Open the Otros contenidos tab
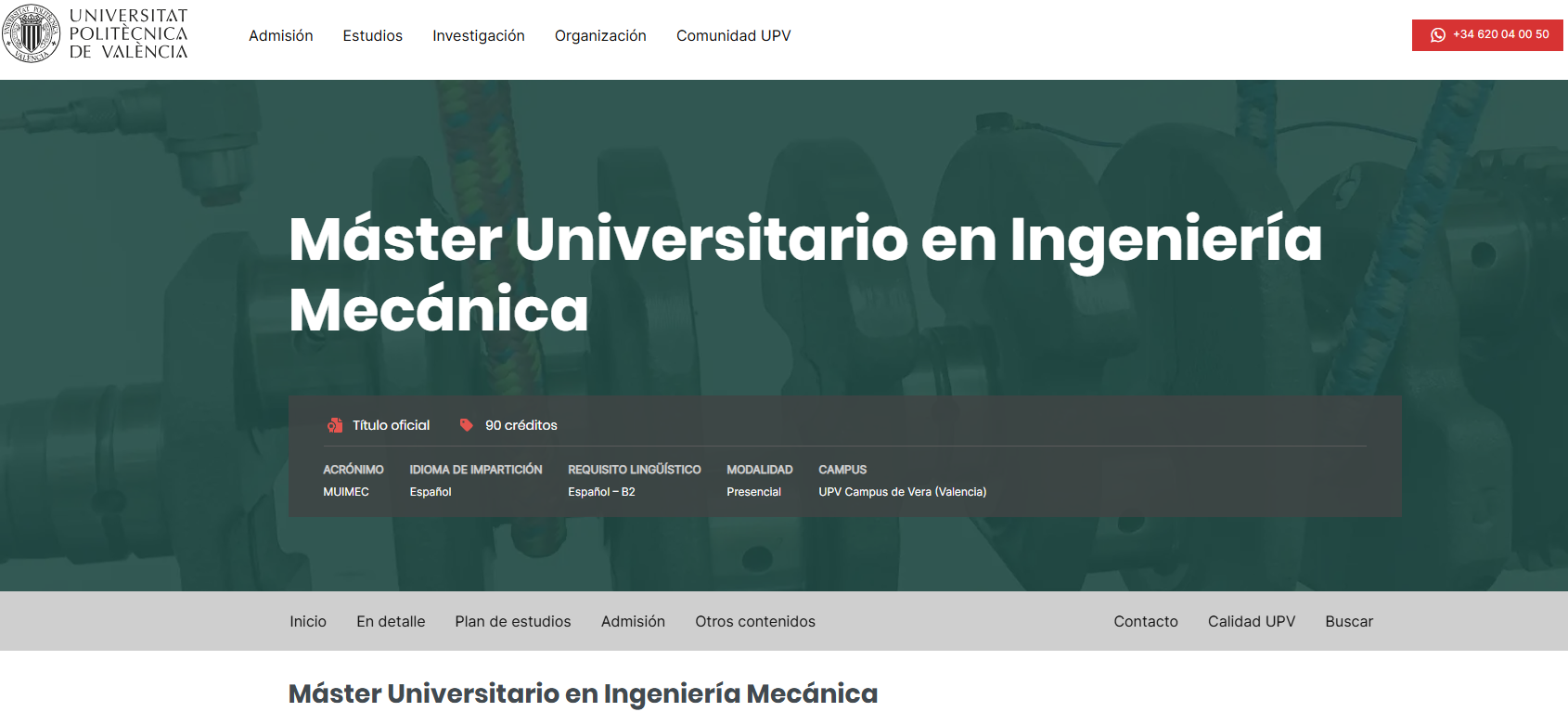1568x712 pixels. click(x=755, y=621)
